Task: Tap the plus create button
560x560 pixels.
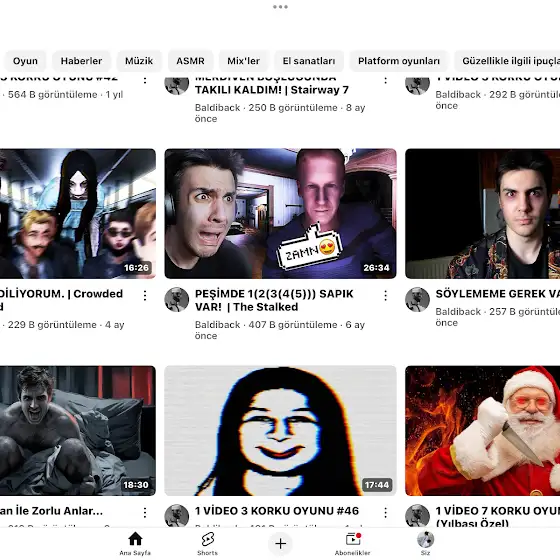Action: pyautogui.click(x=280, y=543)
